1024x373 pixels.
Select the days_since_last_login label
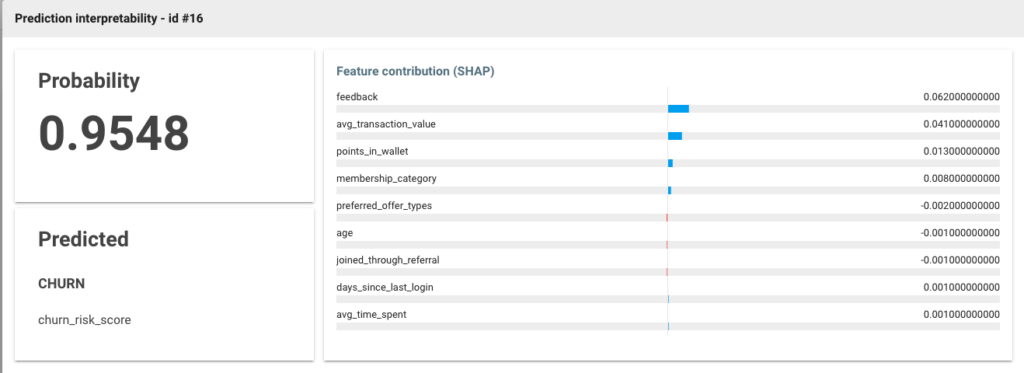[x=383, y=287]
